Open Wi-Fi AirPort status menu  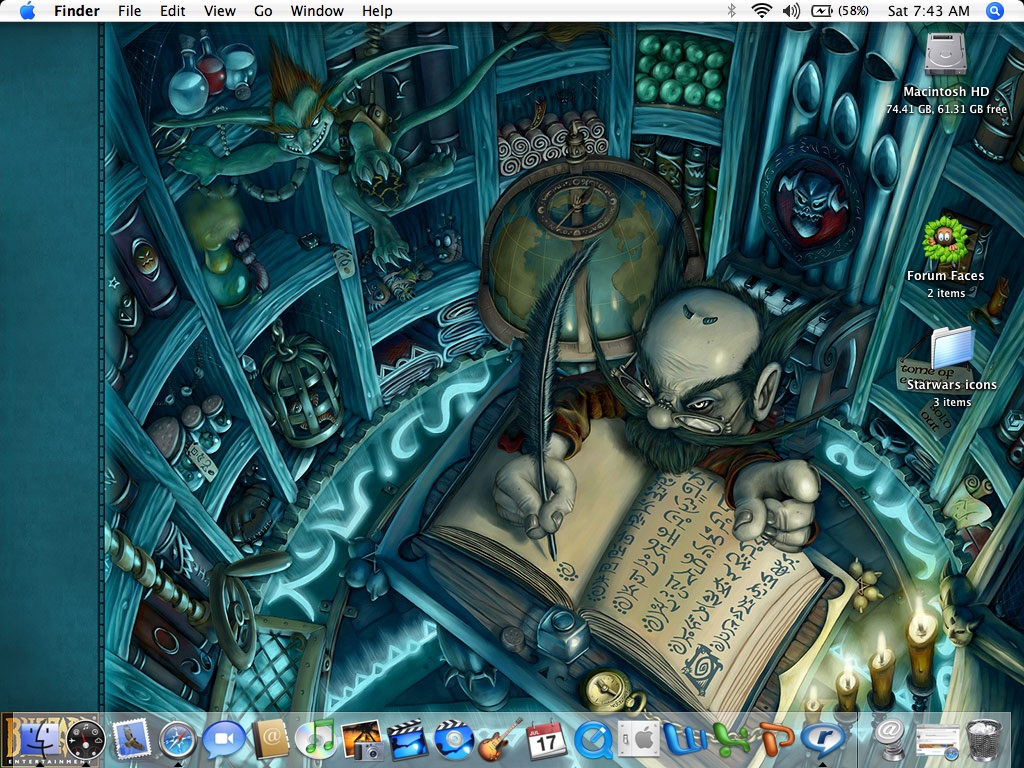(x=761, y=11)
